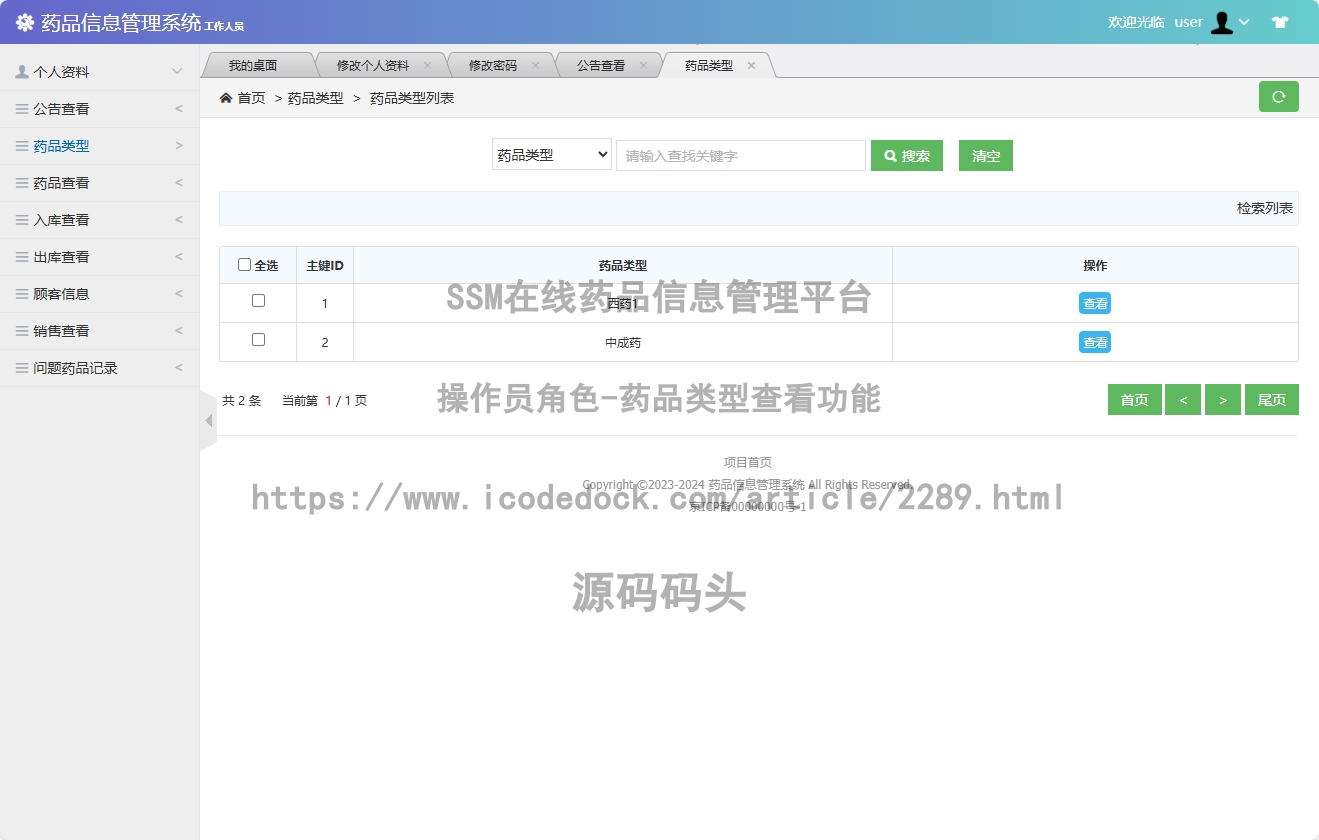Screen dimensions: 1319x840
Task: Click 查看 button for 中成药 row
Action: click(1095, 342)
